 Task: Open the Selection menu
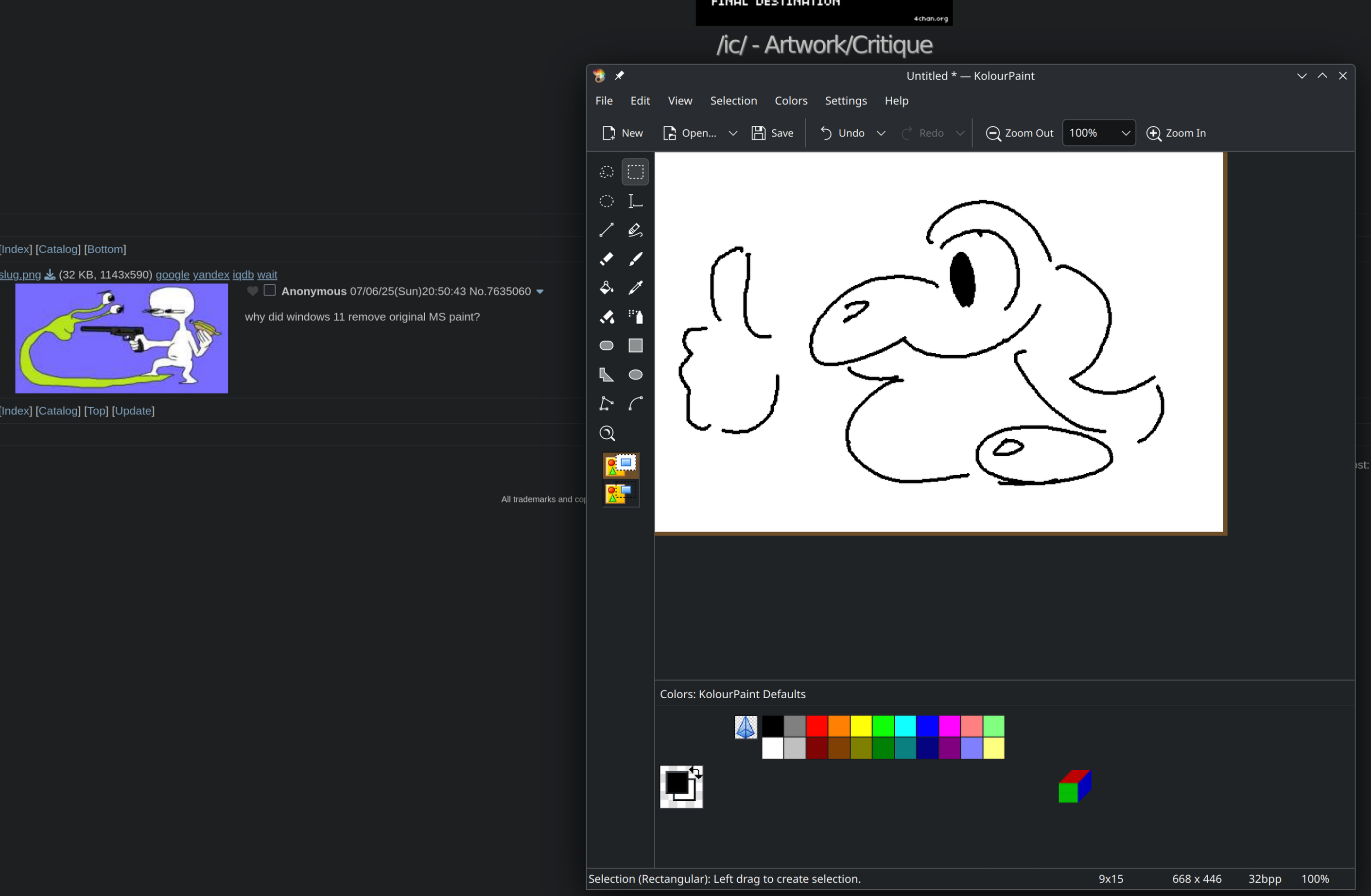click(733, 101)
